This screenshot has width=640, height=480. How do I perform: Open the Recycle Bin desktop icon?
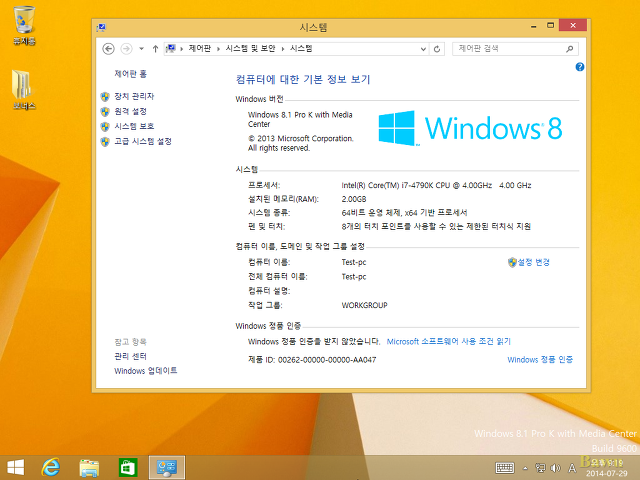point(24,24)
